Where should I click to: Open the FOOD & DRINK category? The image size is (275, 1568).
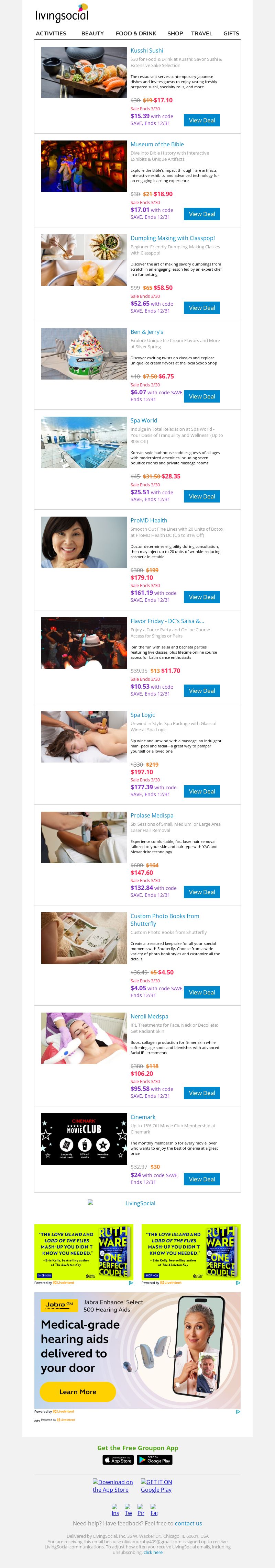[136, 33]
